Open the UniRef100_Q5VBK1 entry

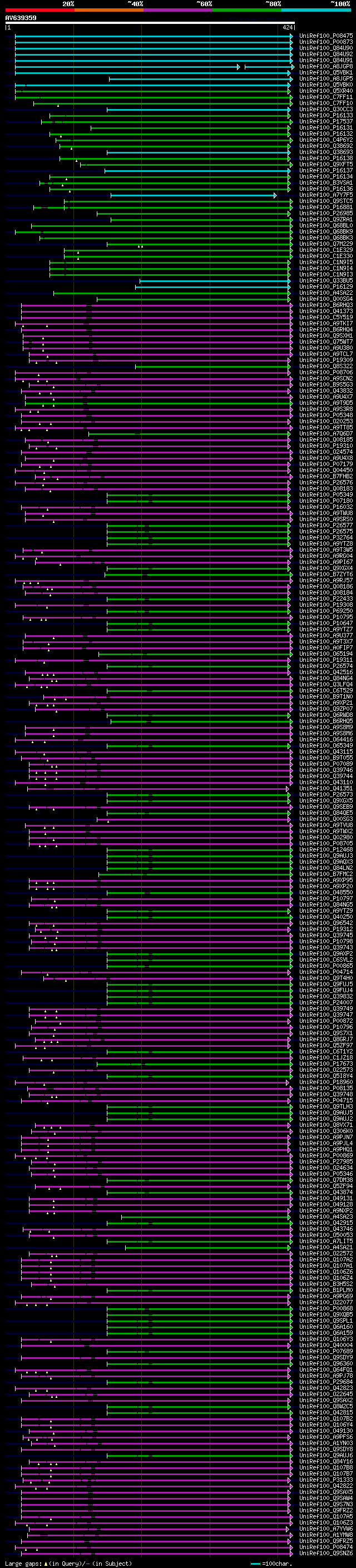tap(325, 72)
